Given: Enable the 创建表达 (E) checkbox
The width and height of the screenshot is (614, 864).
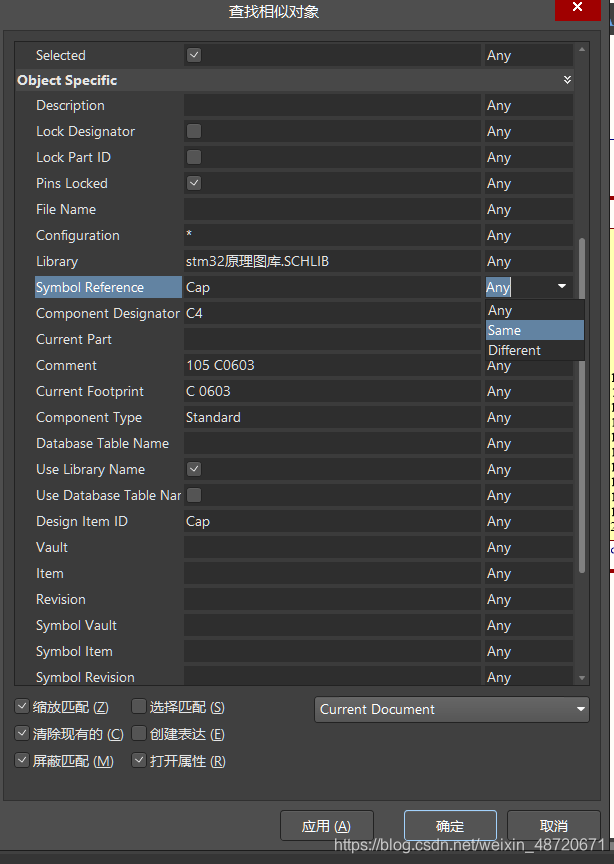Looking at the screenshot, I should (139, 734).
